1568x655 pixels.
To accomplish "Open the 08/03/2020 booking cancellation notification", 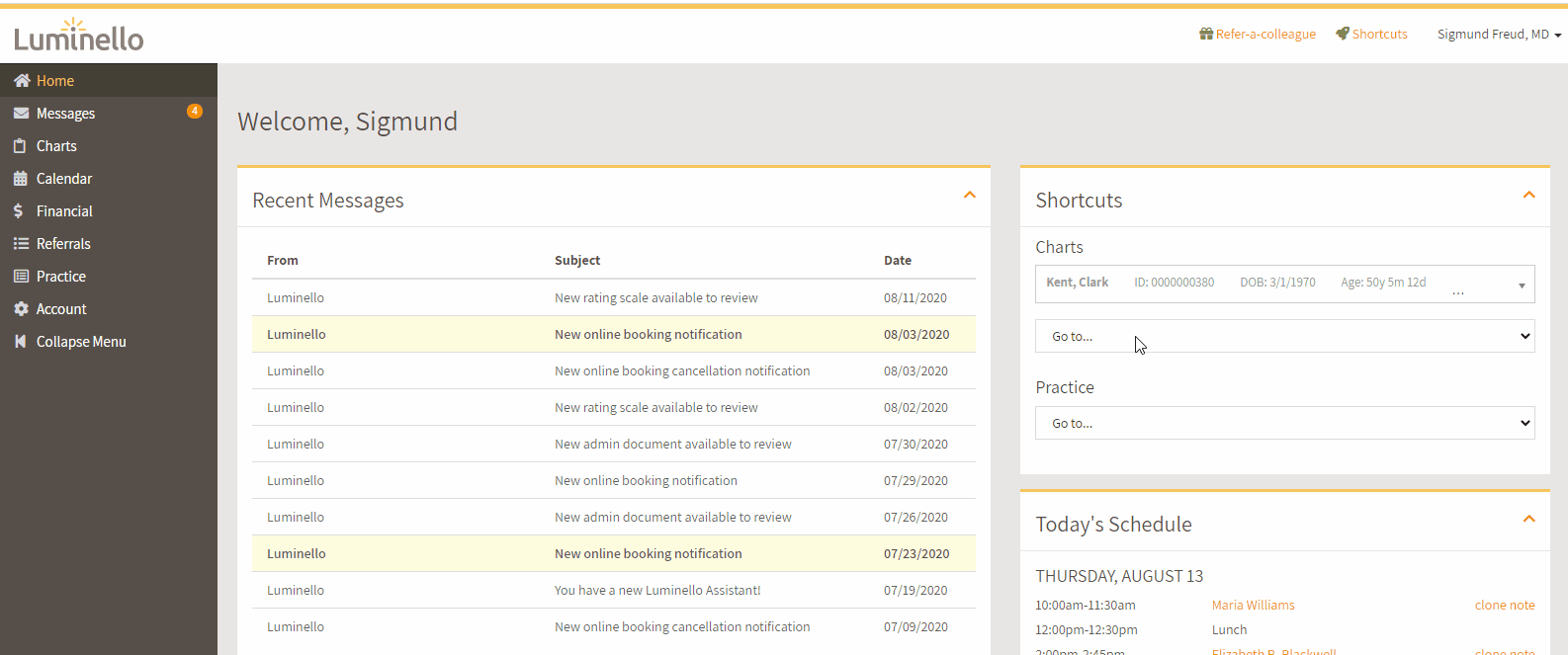I will (614, 370).
